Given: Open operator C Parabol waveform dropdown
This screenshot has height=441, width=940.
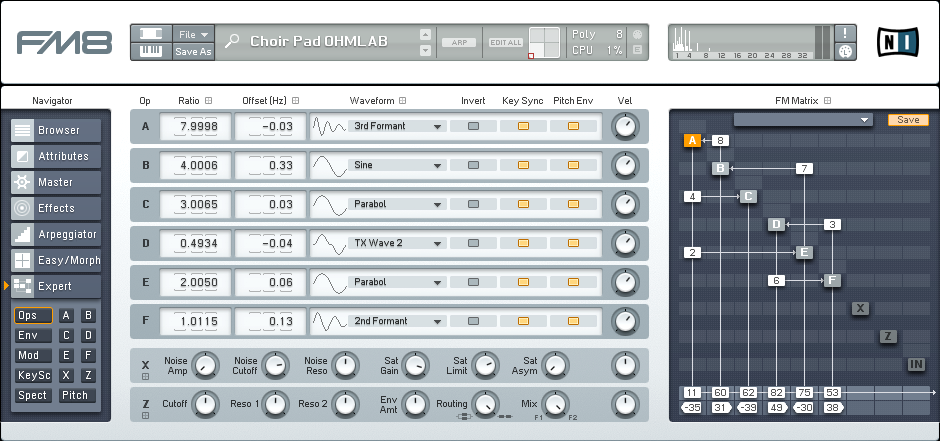Looking at the screenshot, I should pyautogui.click(x=397, y=204).
